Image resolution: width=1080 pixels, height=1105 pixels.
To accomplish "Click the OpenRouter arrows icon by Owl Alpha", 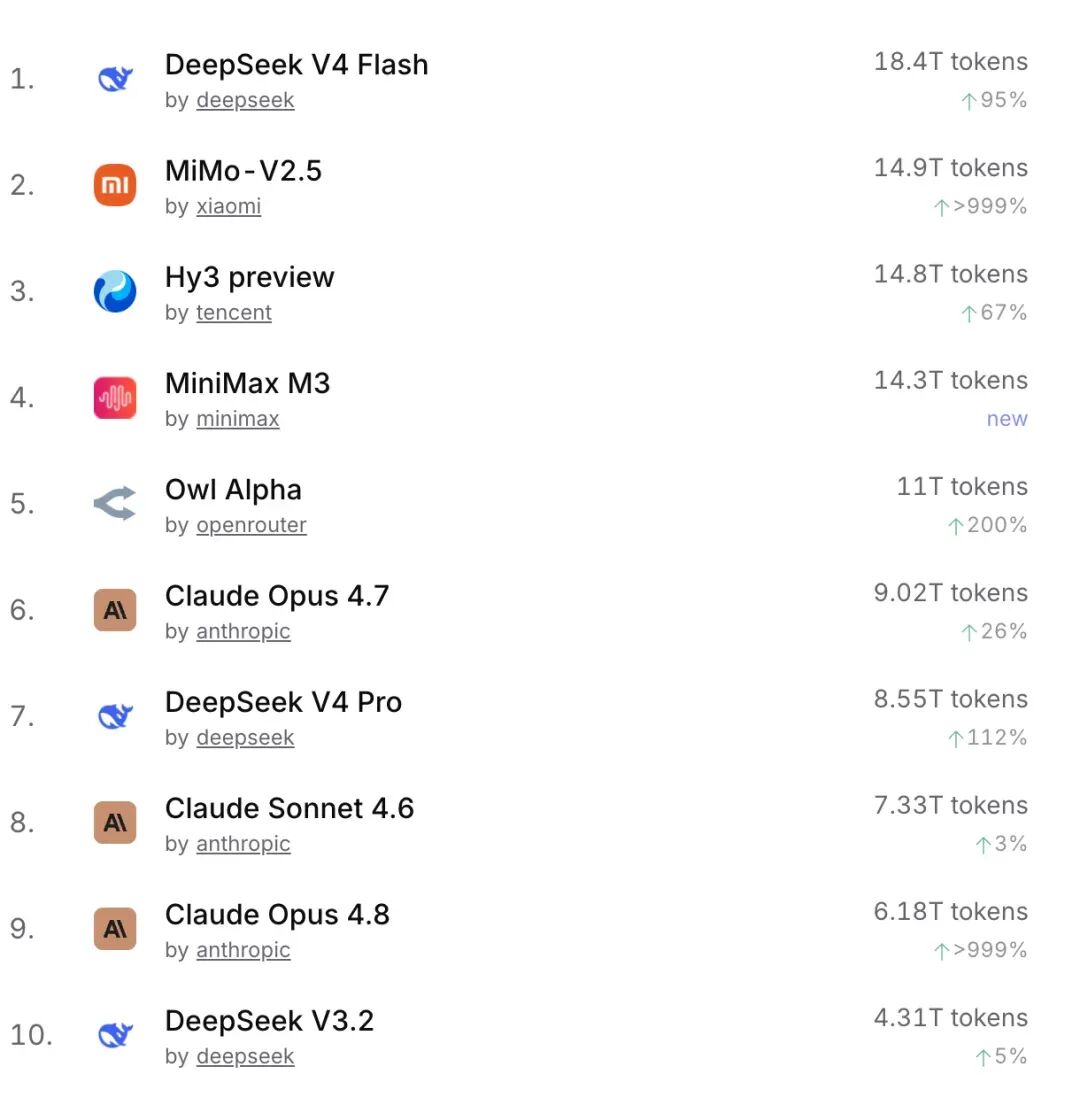I will click(x=115, y=504).
